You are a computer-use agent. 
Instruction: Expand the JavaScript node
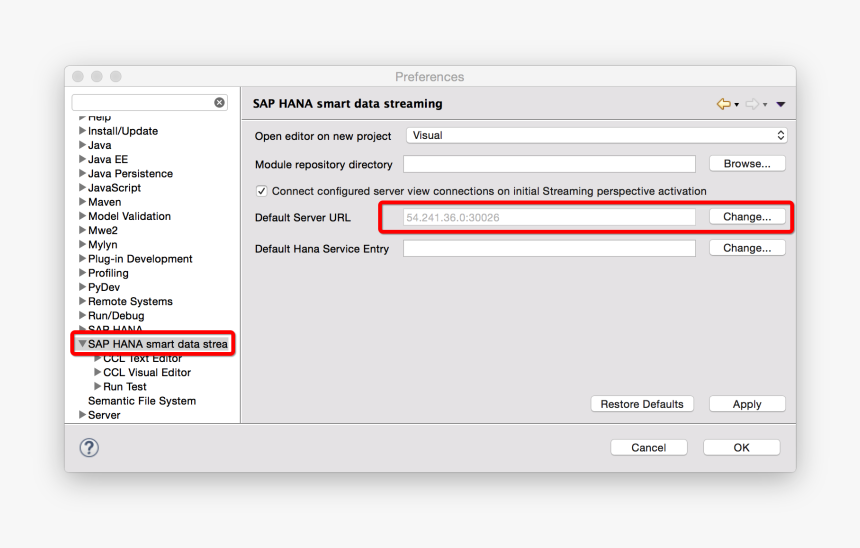click(x=82, y=188)
